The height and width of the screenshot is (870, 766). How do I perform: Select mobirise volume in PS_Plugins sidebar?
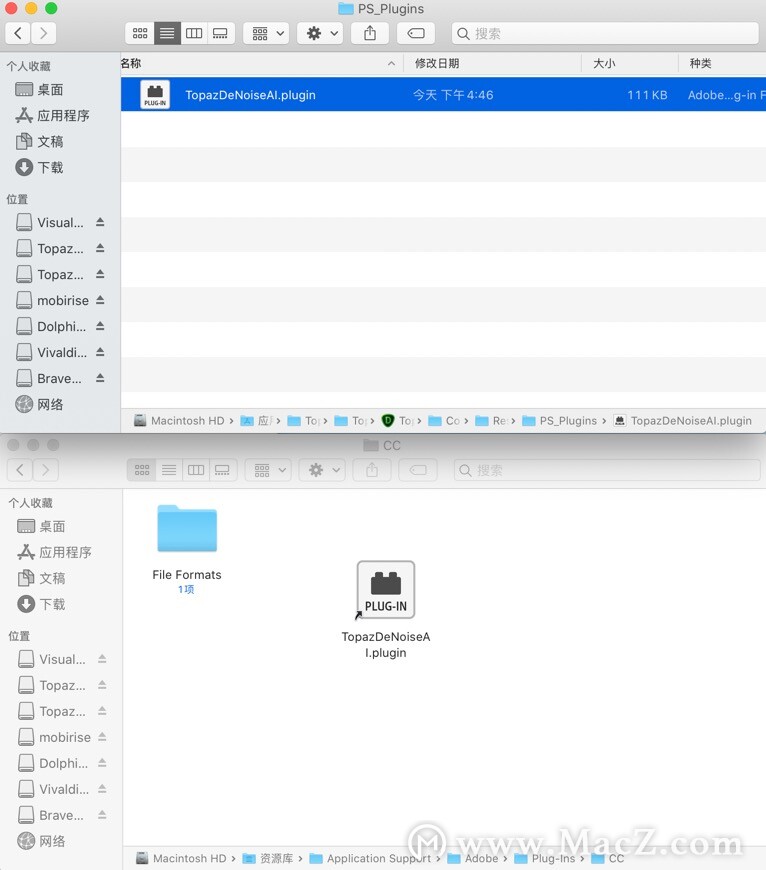click(53, 300)
